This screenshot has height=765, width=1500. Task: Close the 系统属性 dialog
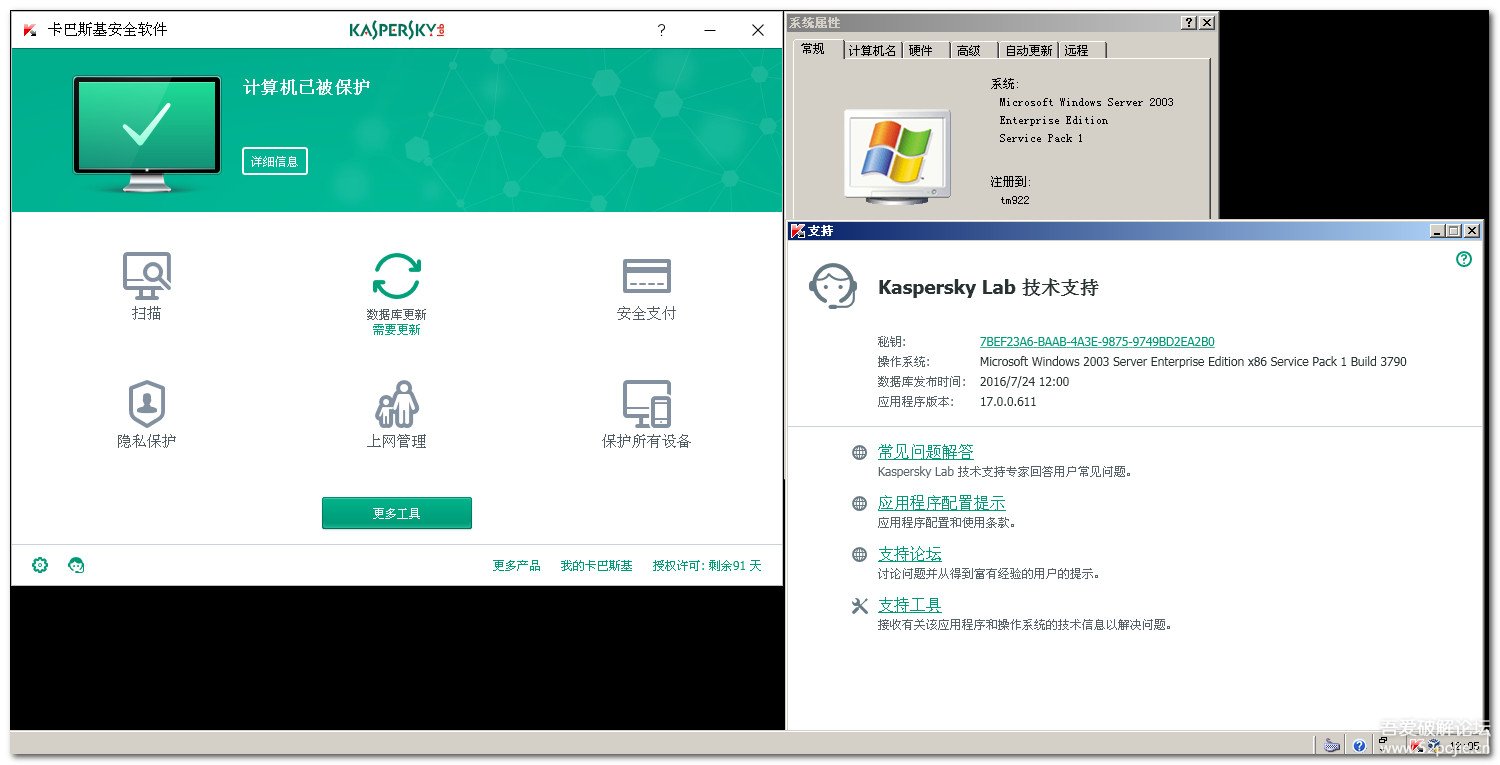(1207, 22)
